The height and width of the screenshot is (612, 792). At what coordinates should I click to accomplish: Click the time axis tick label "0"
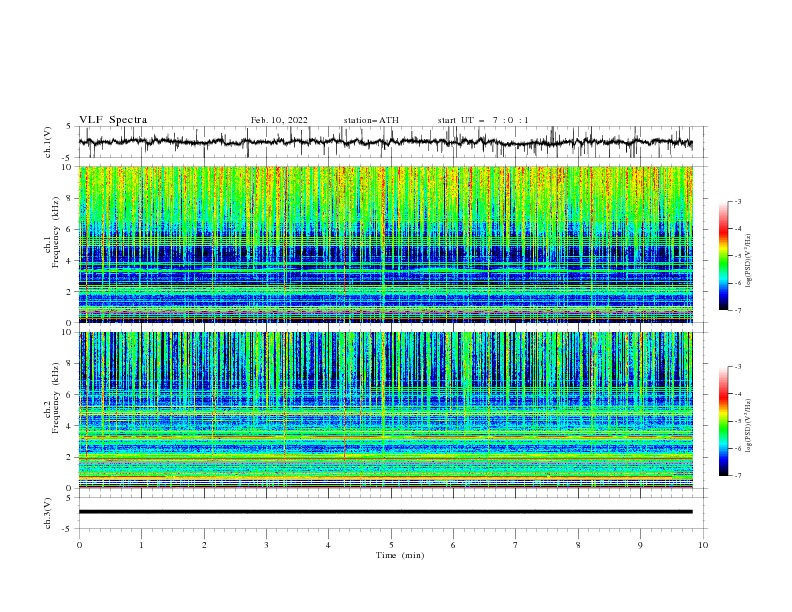point(79,545)
